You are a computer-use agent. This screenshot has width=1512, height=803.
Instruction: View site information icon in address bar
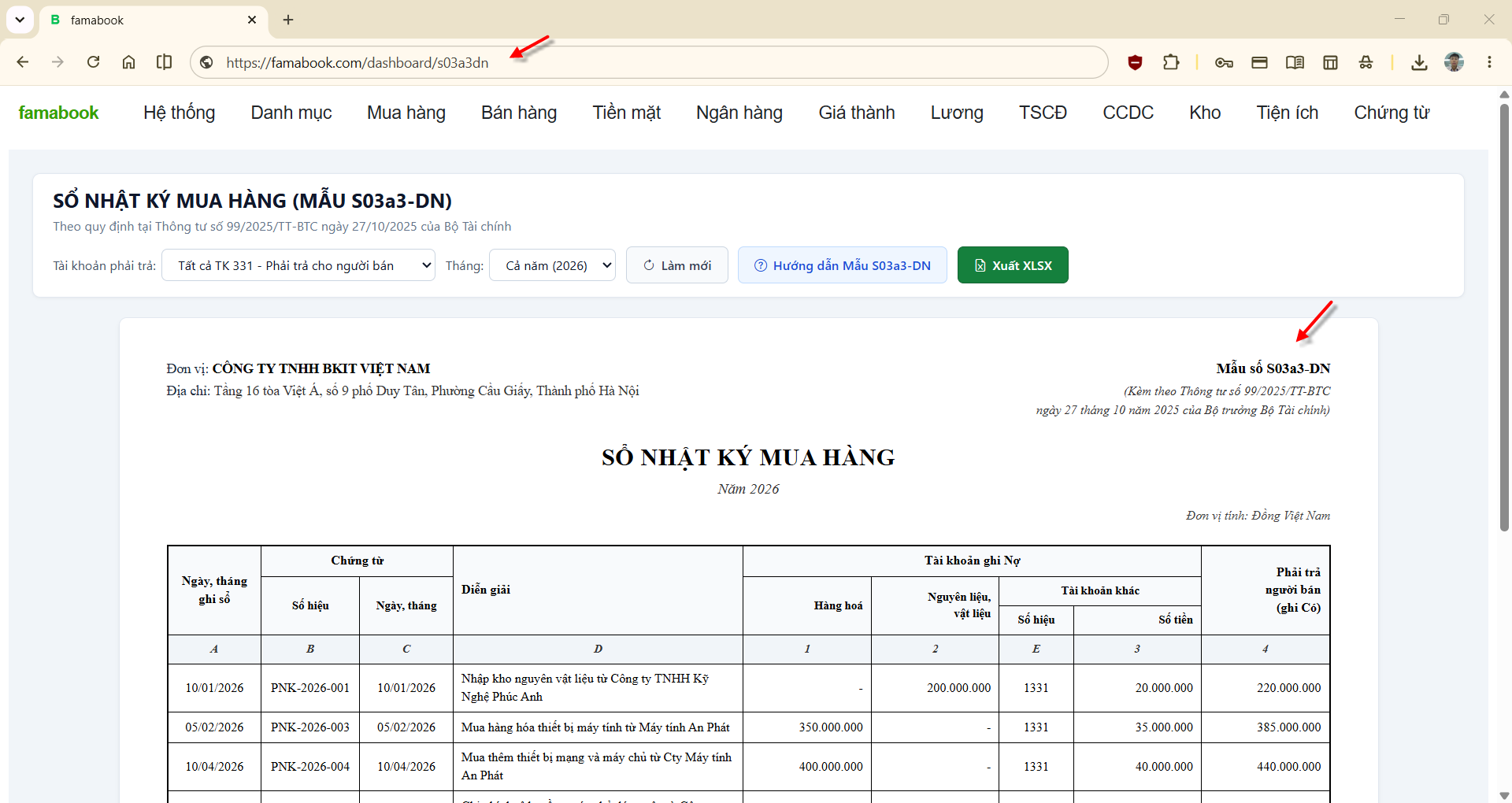pos(207,62)
